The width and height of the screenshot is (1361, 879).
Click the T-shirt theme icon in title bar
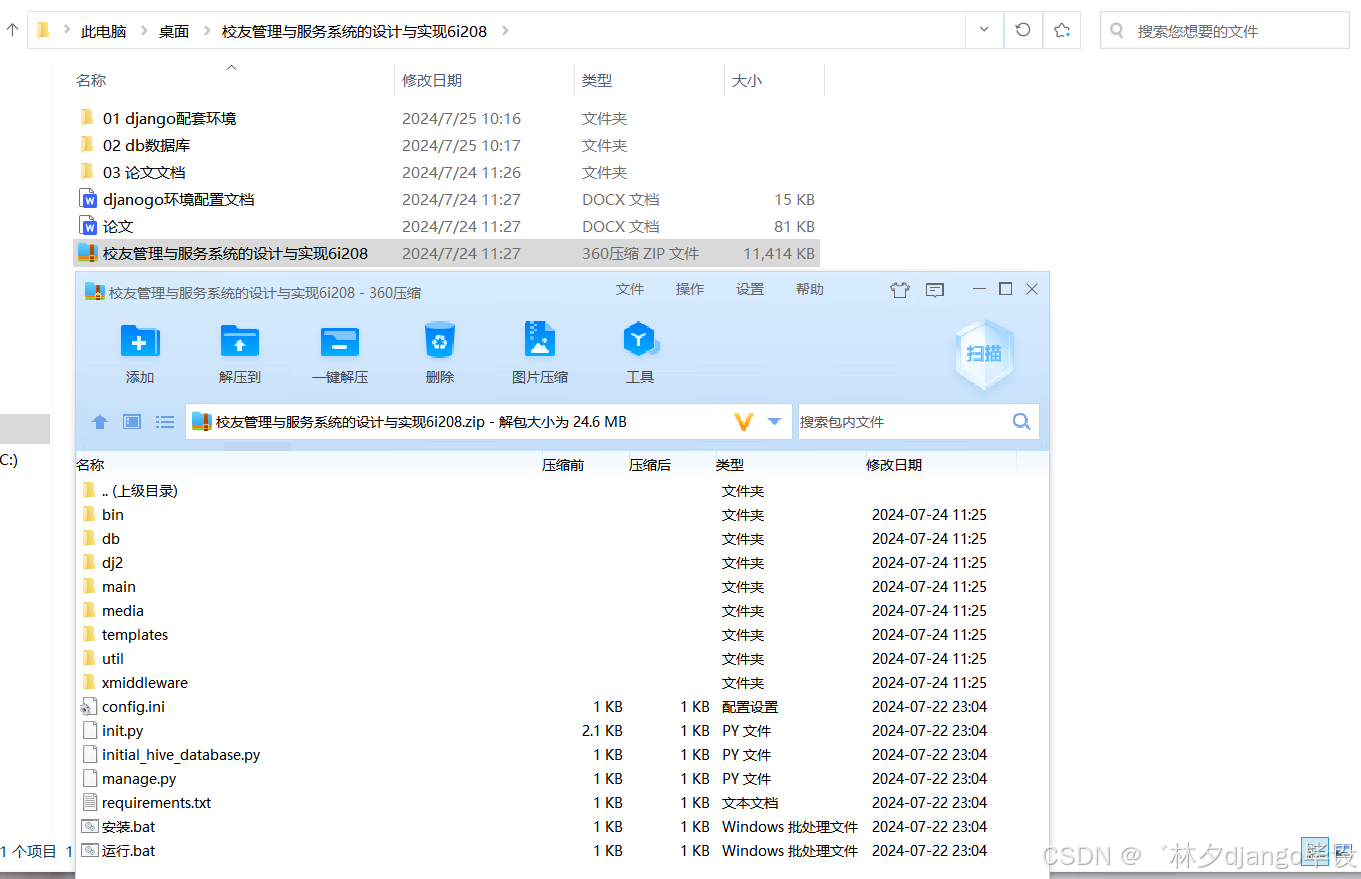pyautogui.click(x=899, y=289)
